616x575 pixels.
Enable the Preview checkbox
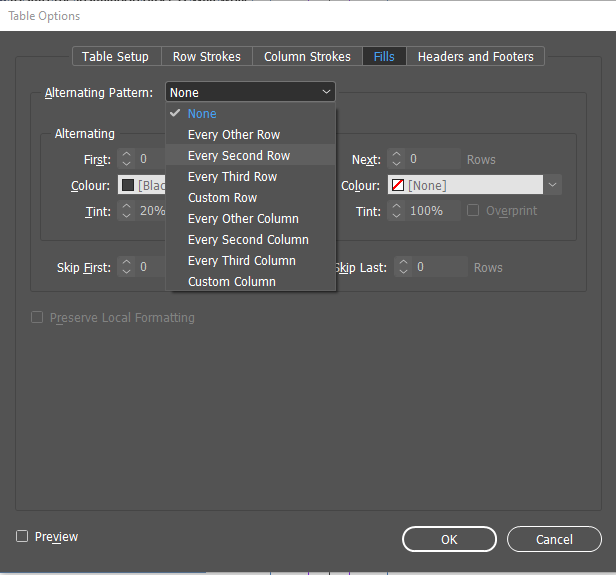point(22,536)
